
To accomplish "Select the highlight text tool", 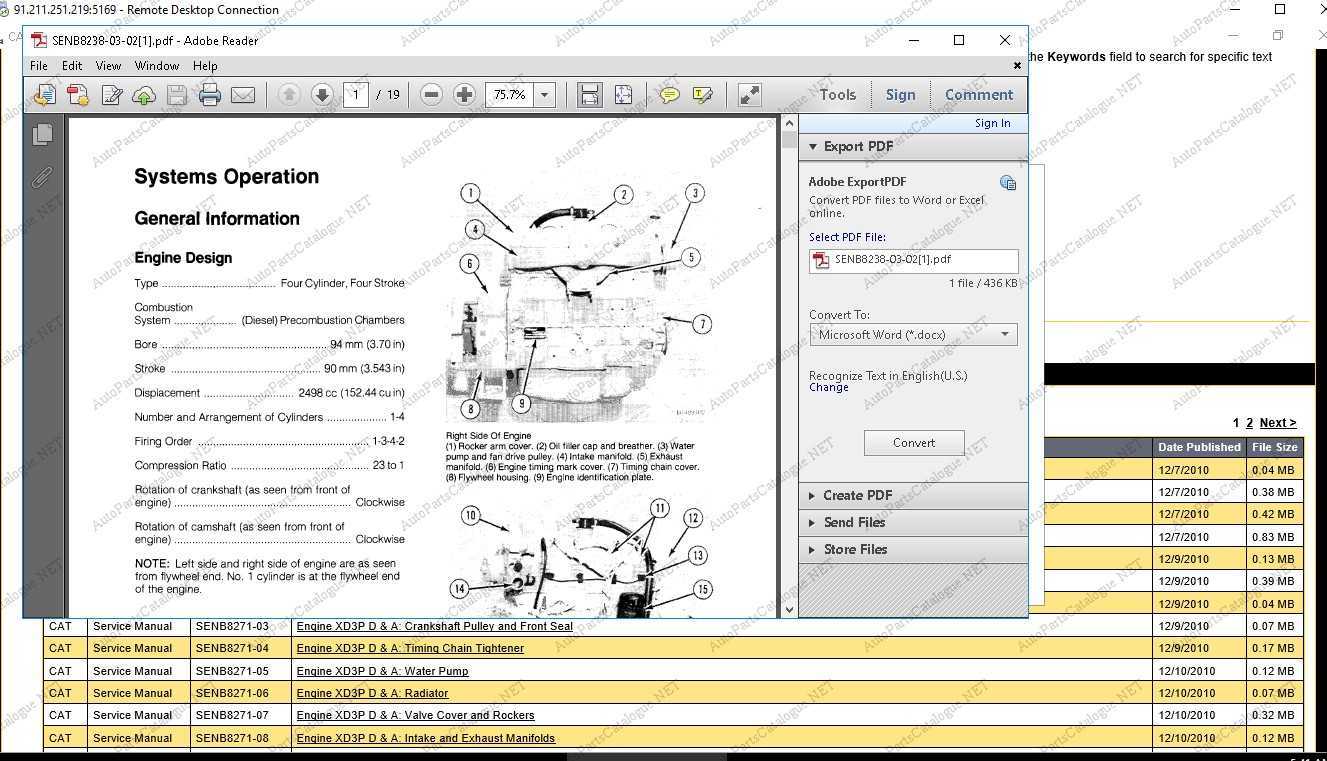I will [x=703, y=95].
